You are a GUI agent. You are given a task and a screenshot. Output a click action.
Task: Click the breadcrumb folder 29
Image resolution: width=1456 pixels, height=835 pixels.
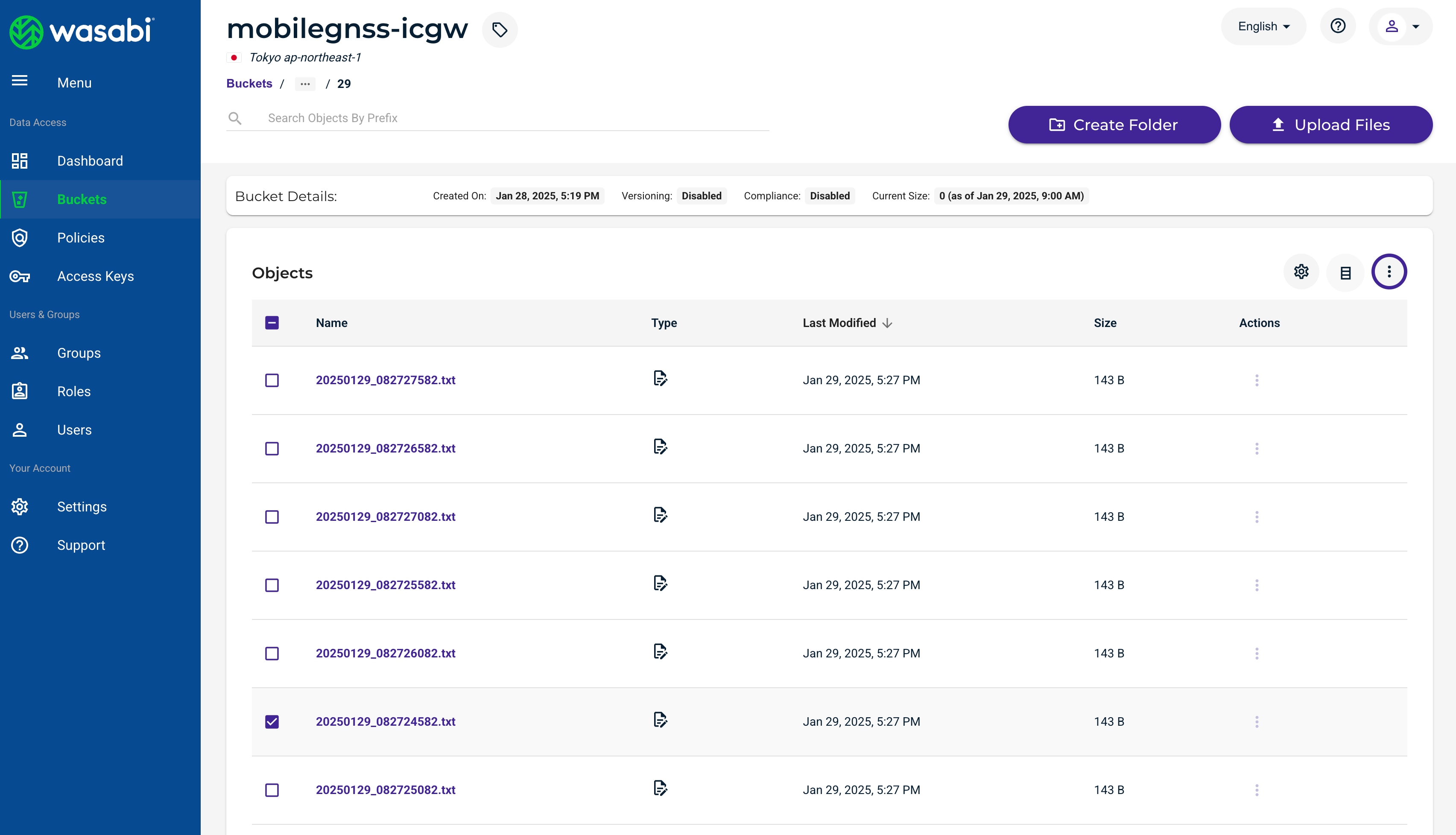click(343, 84)
